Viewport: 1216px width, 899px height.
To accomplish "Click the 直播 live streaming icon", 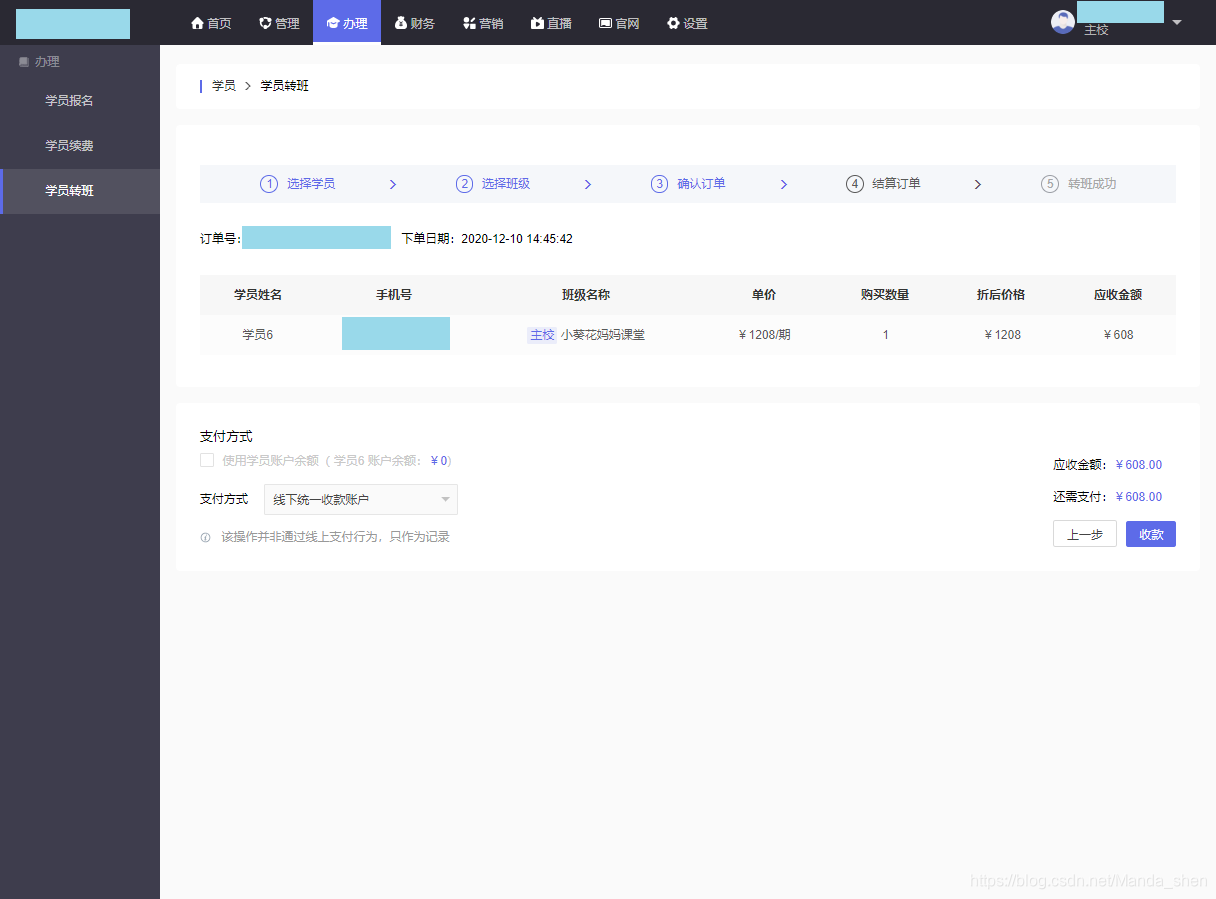I will (535, 22).
